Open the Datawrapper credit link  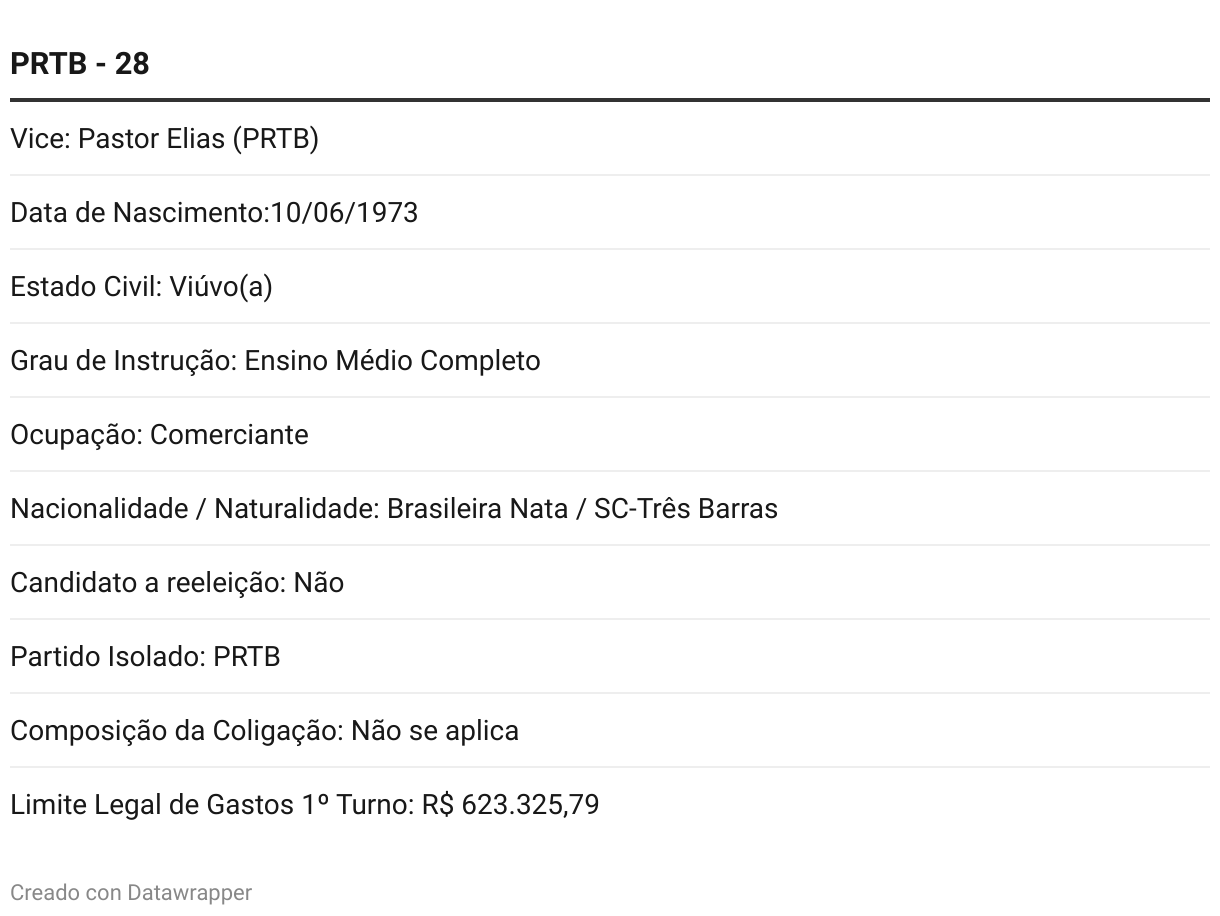tap(189, 892)
